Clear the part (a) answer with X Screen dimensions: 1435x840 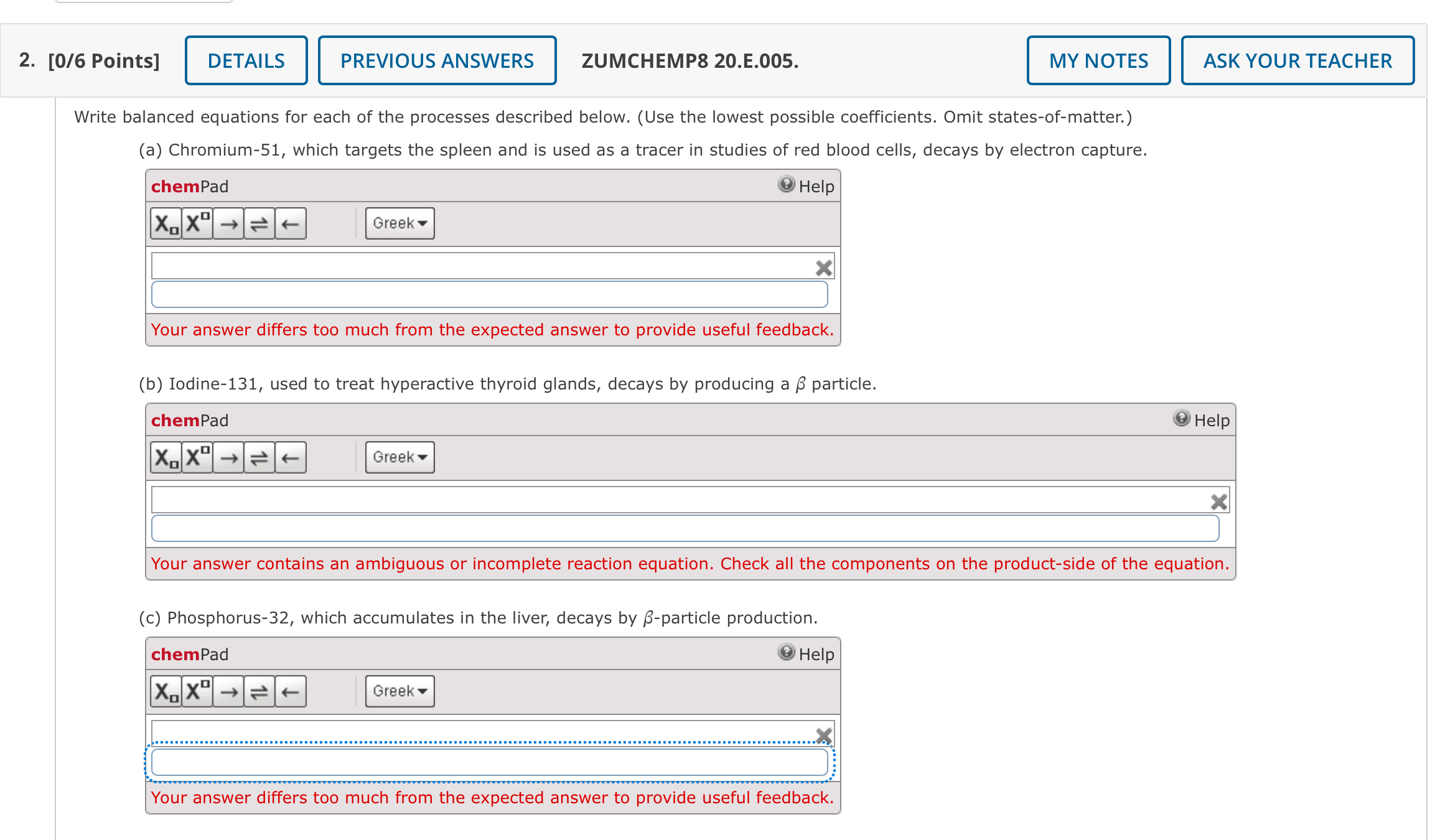[823, 268]
